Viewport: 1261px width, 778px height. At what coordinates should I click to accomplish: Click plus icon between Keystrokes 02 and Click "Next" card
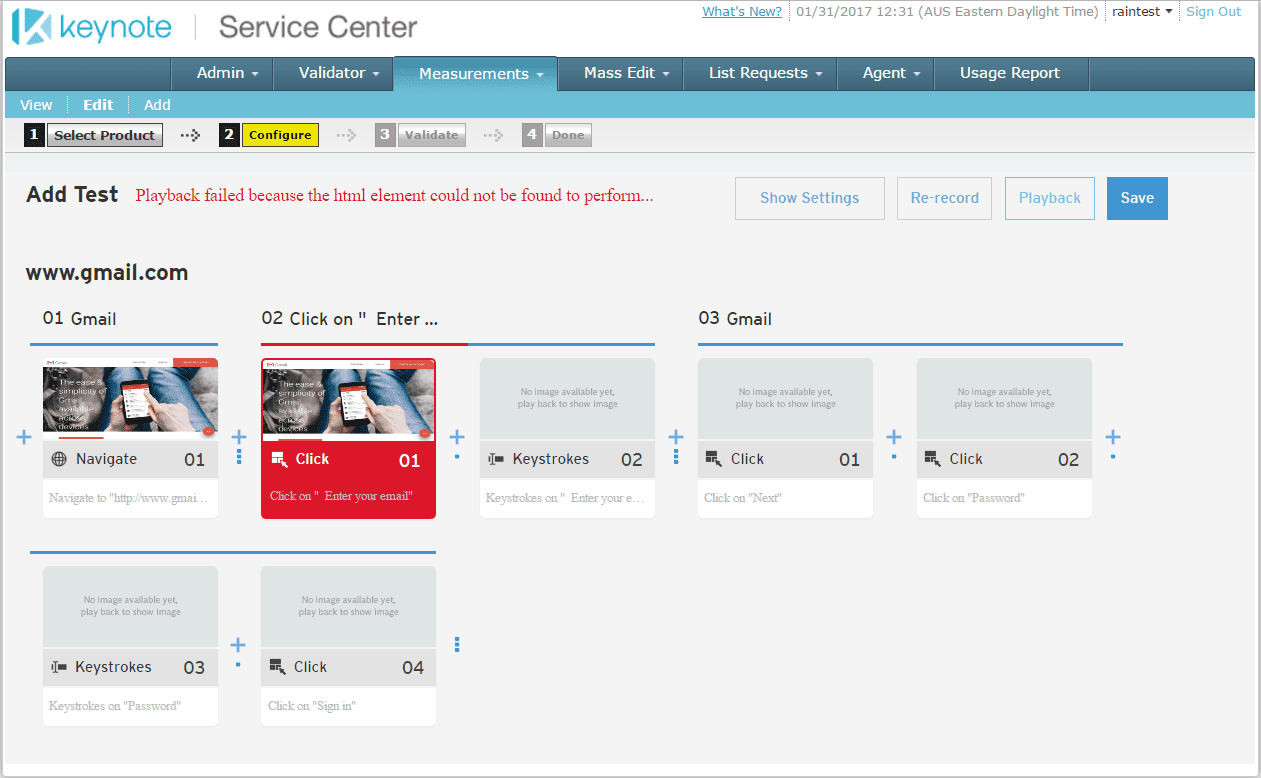coord(676,437)
